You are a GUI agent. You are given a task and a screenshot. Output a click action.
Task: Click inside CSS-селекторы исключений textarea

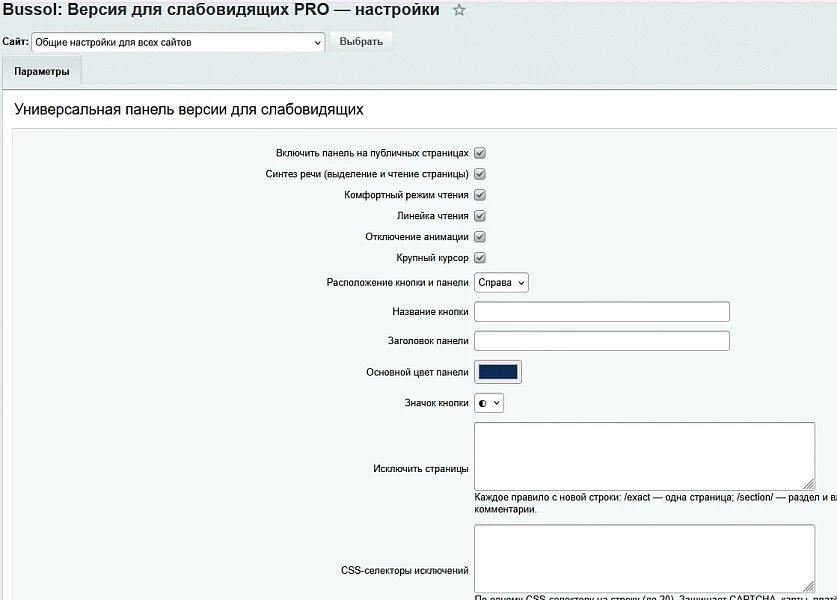tap(644, 558)
